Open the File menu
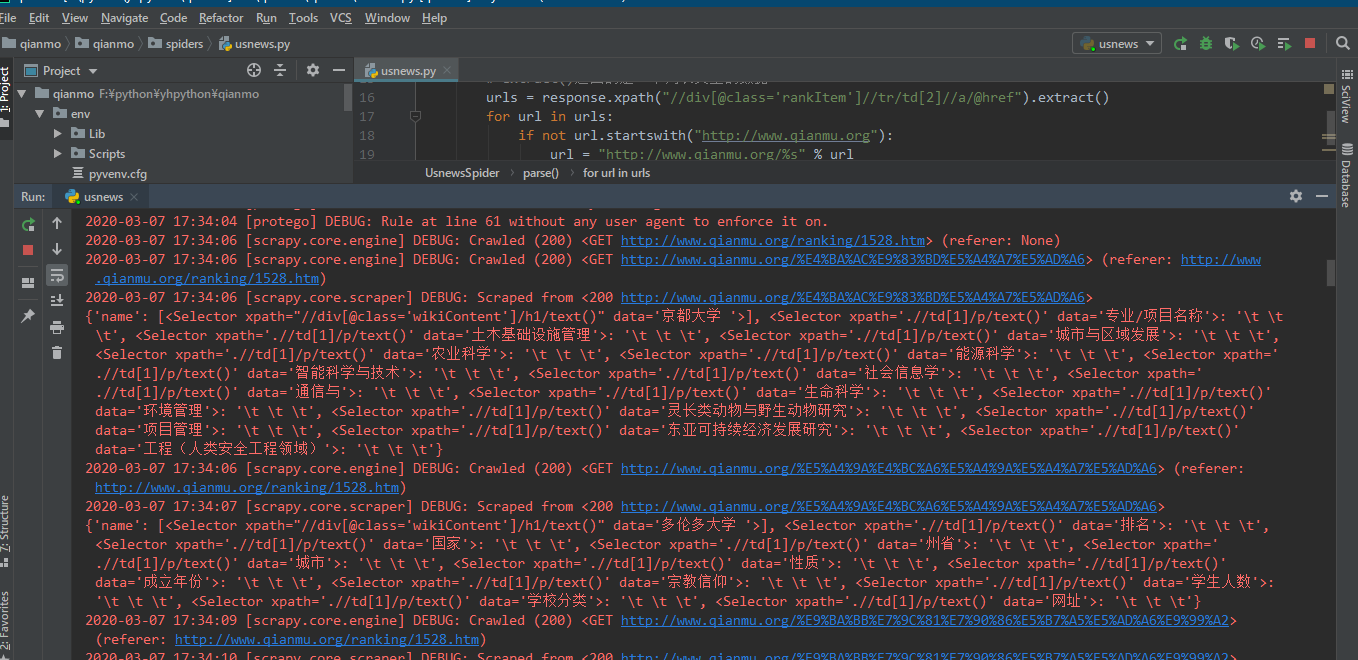1358x660 pixels. coord(9,18)
